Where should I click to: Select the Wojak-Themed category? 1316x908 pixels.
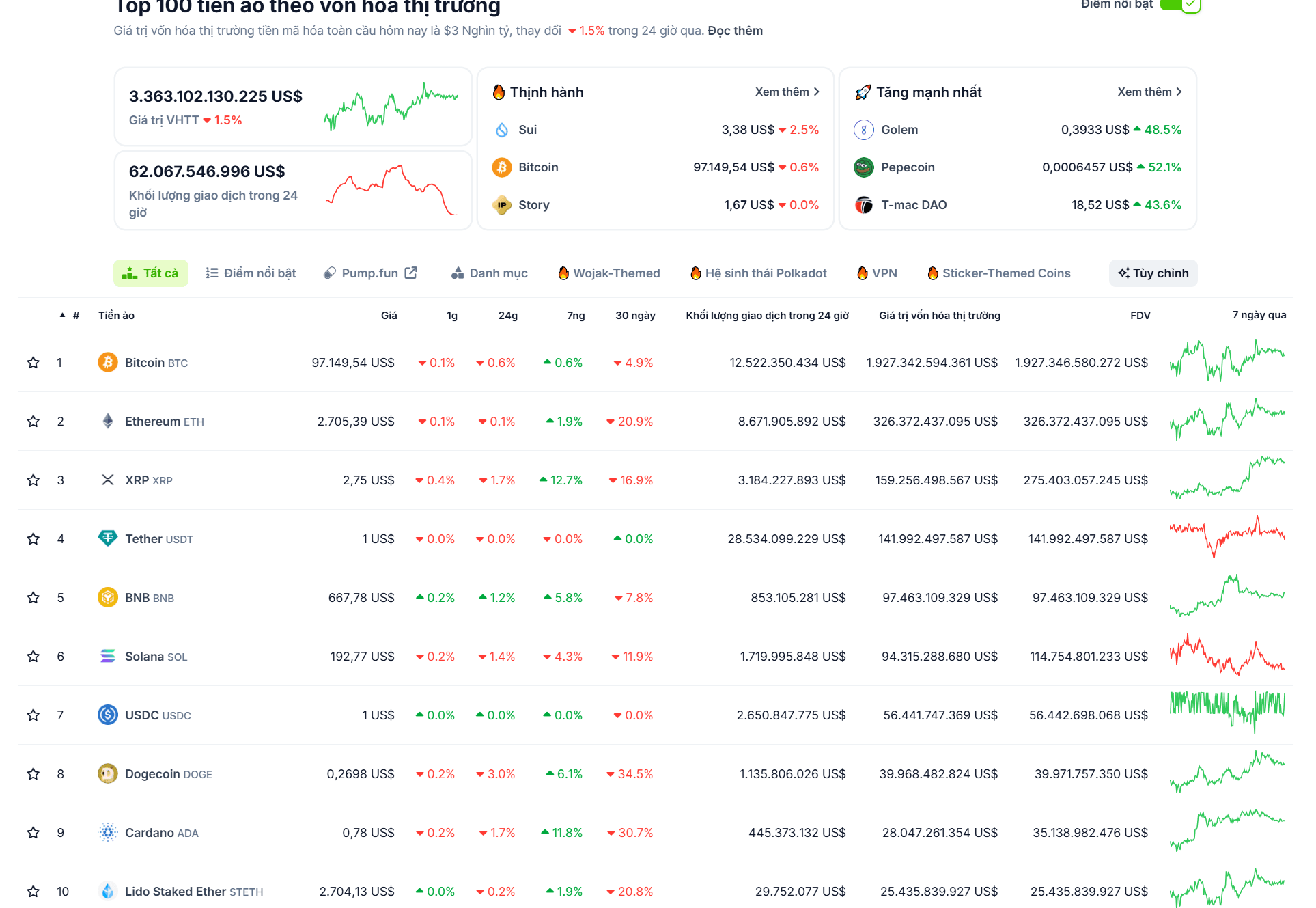pos(609,273)
